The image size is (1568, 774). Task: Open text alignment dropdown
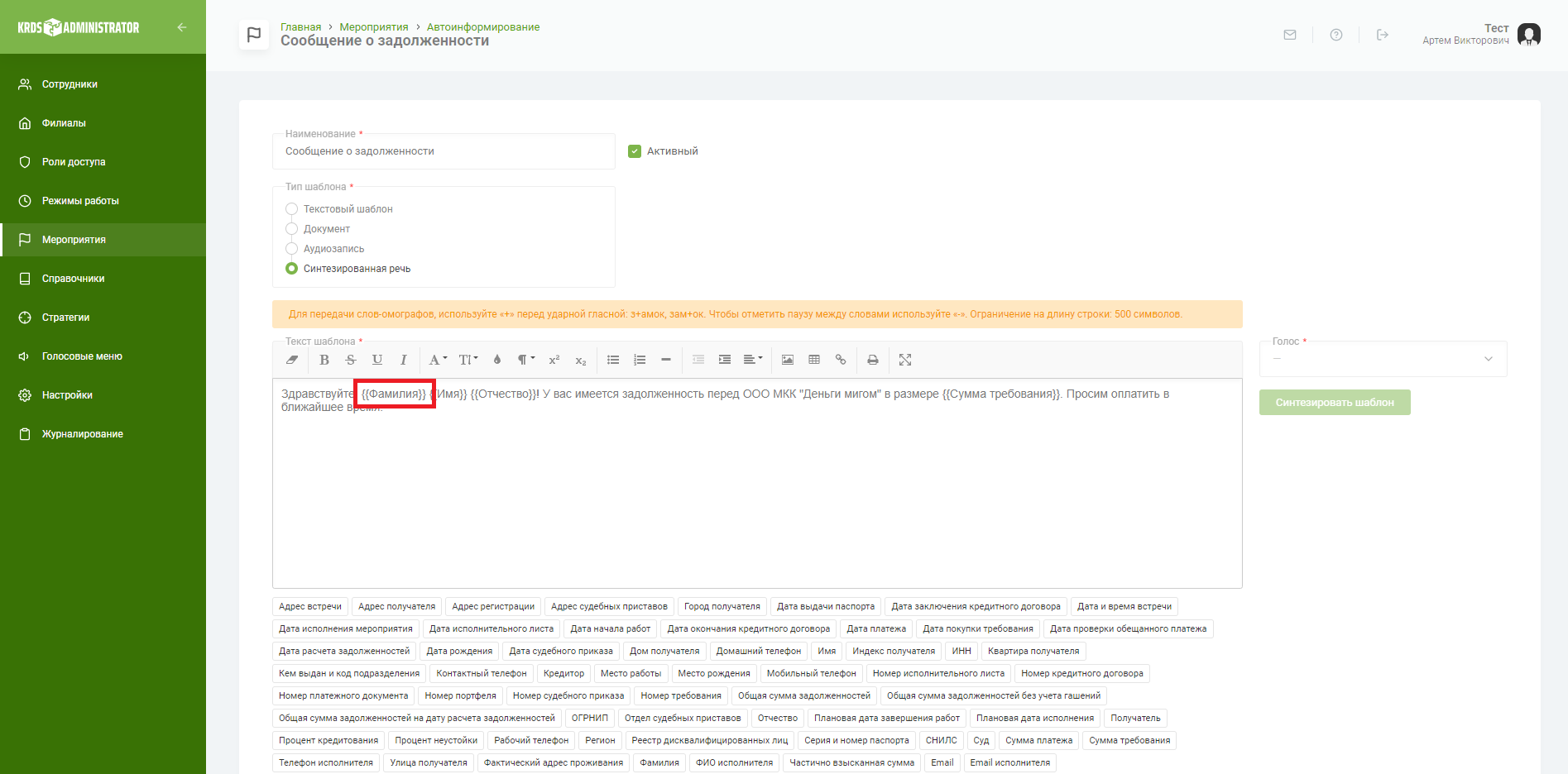753,360
